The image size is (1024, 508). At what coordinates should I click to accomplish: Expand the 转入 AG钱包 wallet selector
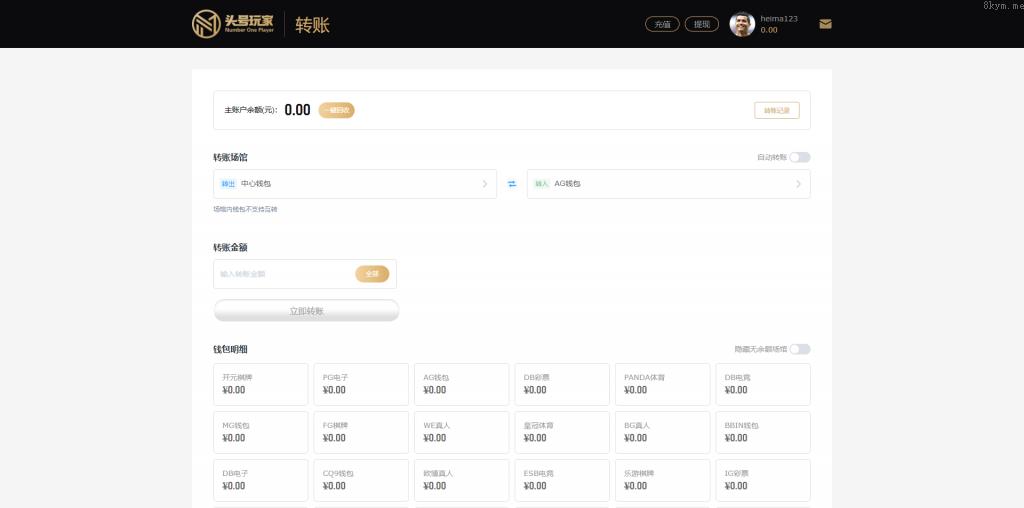click(668, 184)
